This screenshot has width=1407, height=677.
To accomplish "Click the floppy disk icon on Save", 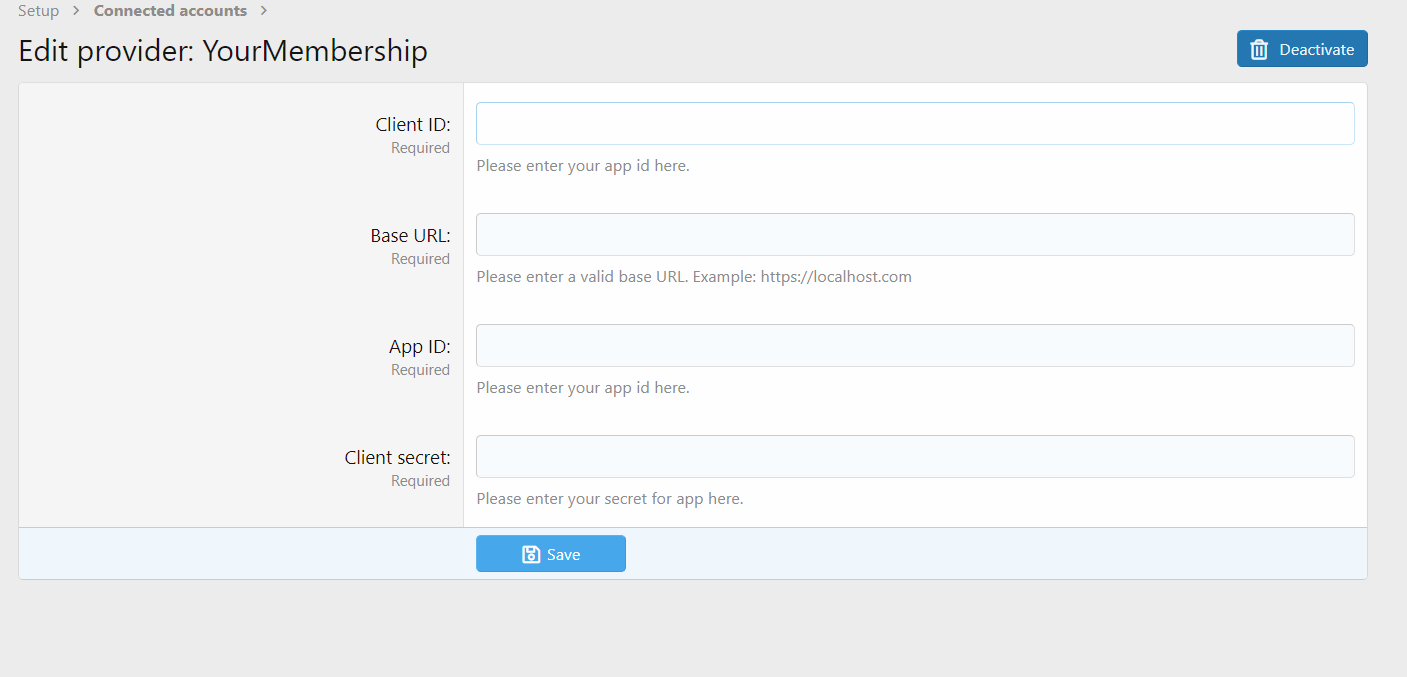I will pos(531,554).
